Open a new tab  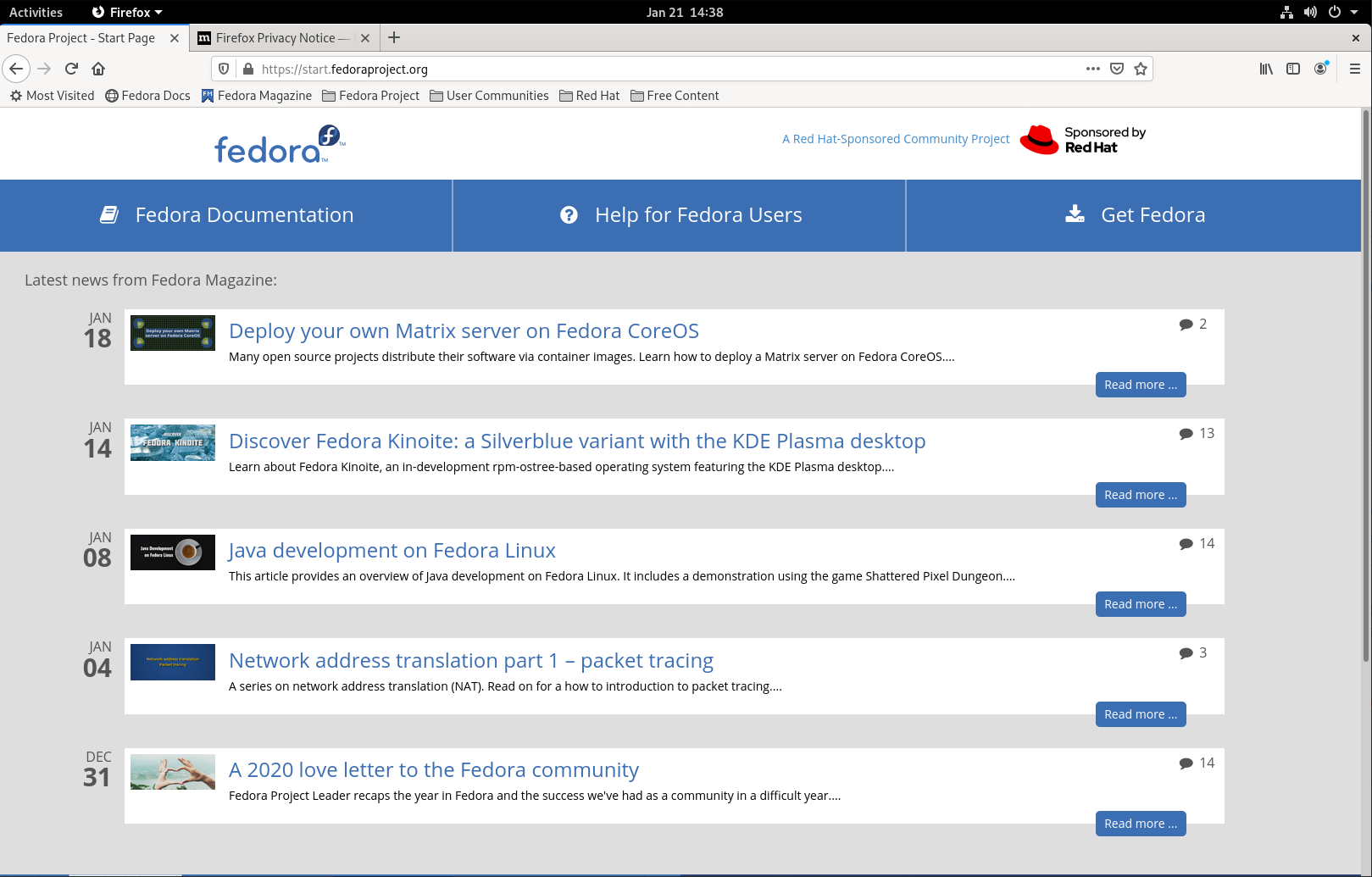(394, 37)
